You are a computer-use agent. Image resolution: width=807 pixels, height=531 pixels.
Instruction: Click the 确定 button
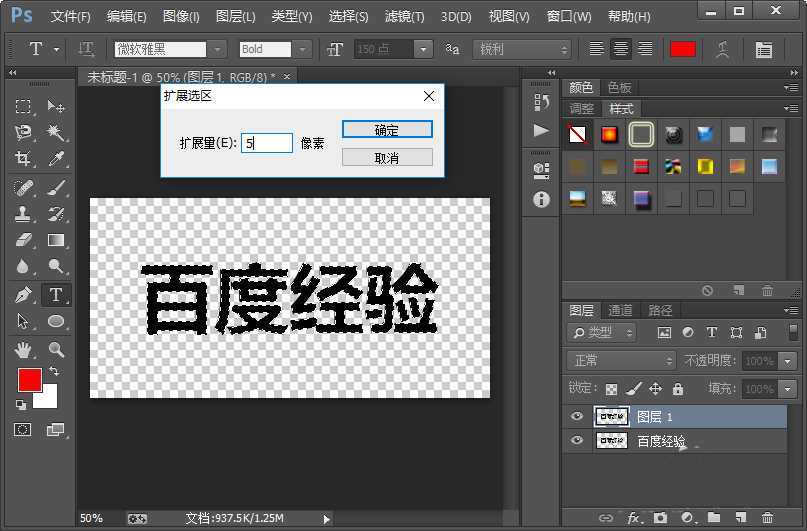[387, 130]
